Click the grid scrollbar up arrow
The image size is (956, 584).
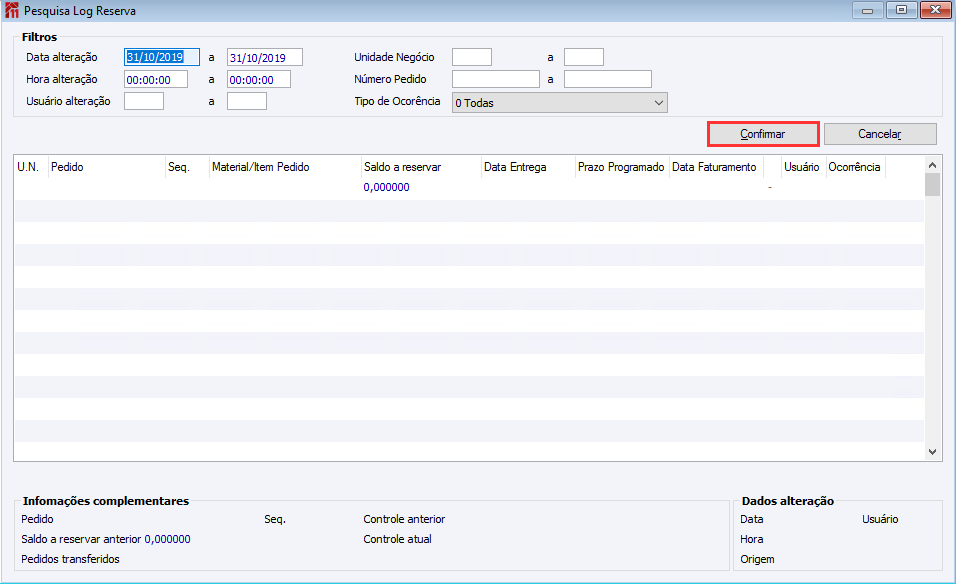pyautogui.click(x=932, y=165)
